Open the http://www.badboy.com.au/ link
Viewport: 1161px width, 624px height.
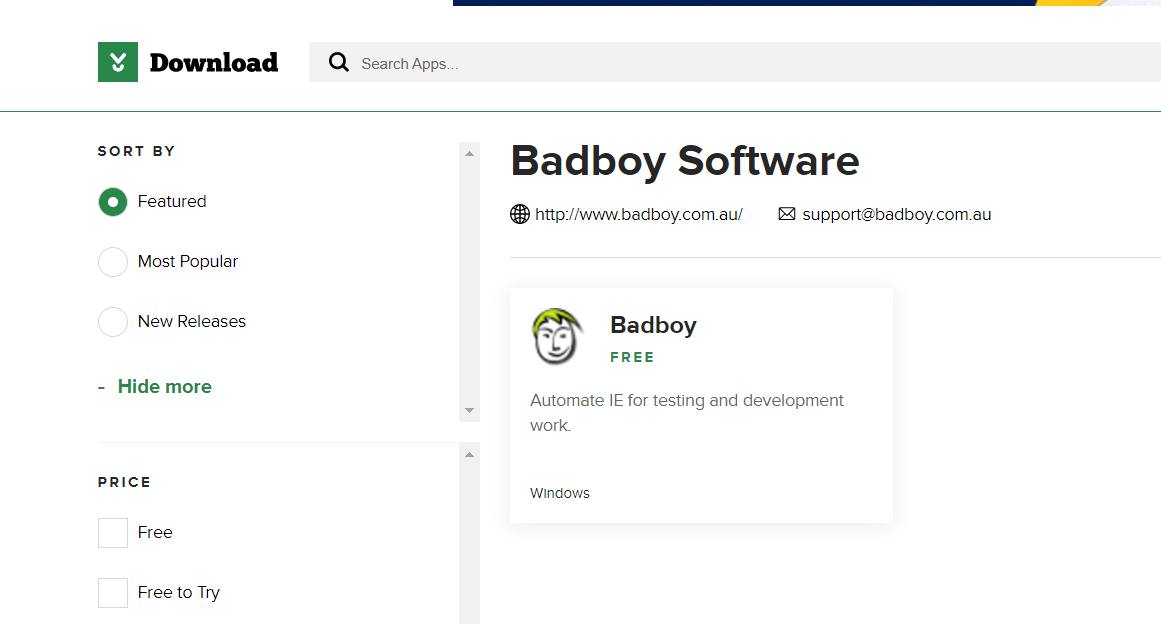coord(639,213)
